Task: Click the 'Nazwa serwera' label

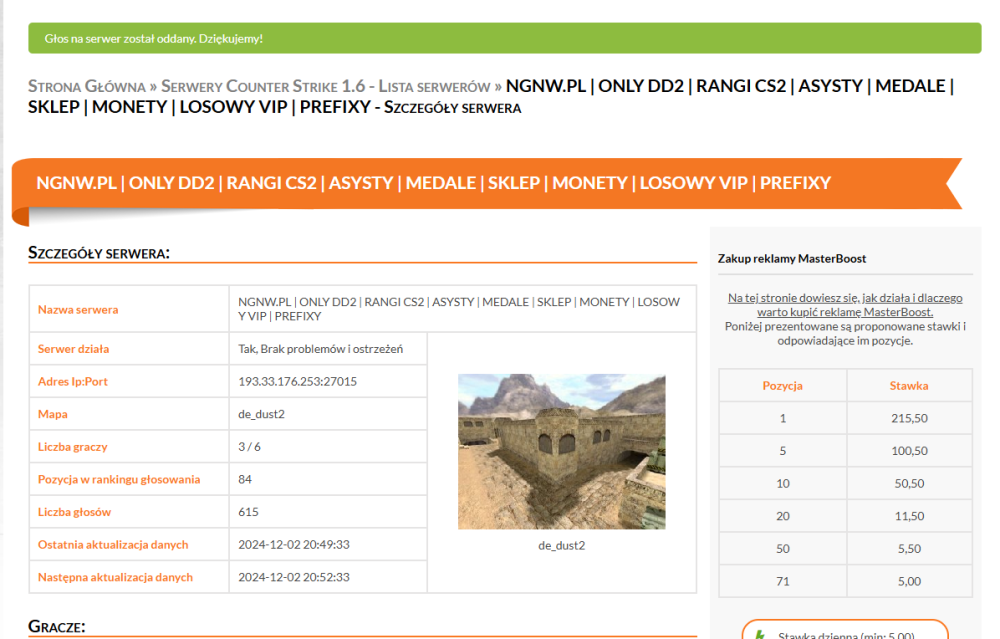Action: 78,309
